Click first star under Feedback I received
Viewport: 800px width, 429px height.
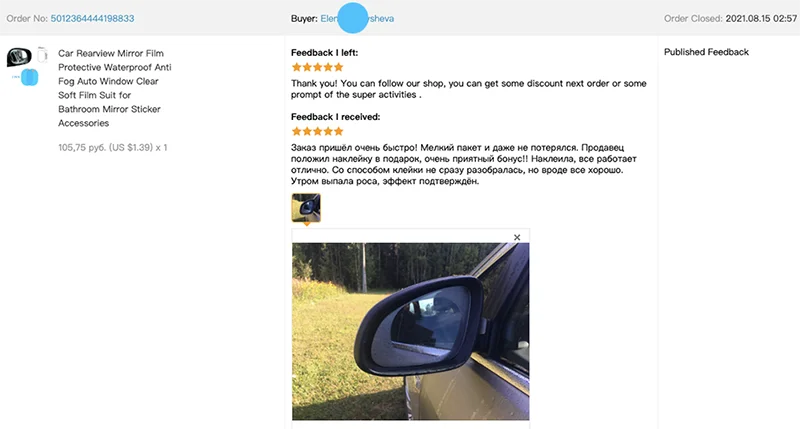pyautogui.click(x=296, y=131)
